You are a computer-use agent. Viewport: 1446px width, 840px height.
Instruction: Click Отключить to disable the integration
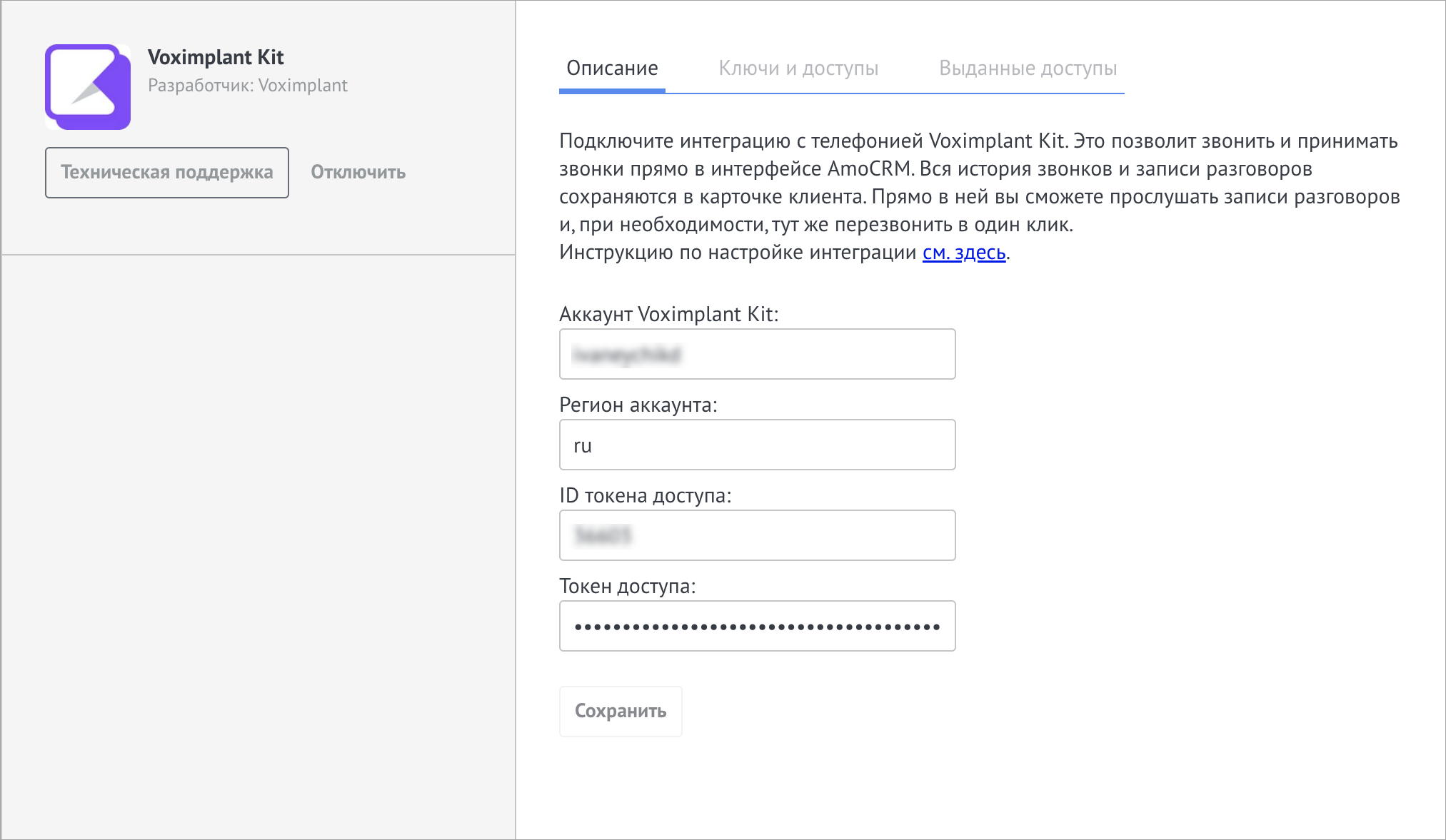[x=358, y=173]
